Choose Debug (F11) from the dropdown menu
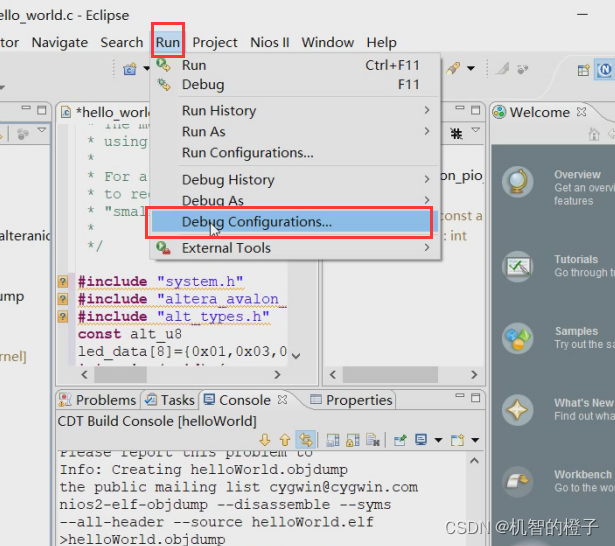The width and height of the screenshot is (615, 546). tap(295, 84)
